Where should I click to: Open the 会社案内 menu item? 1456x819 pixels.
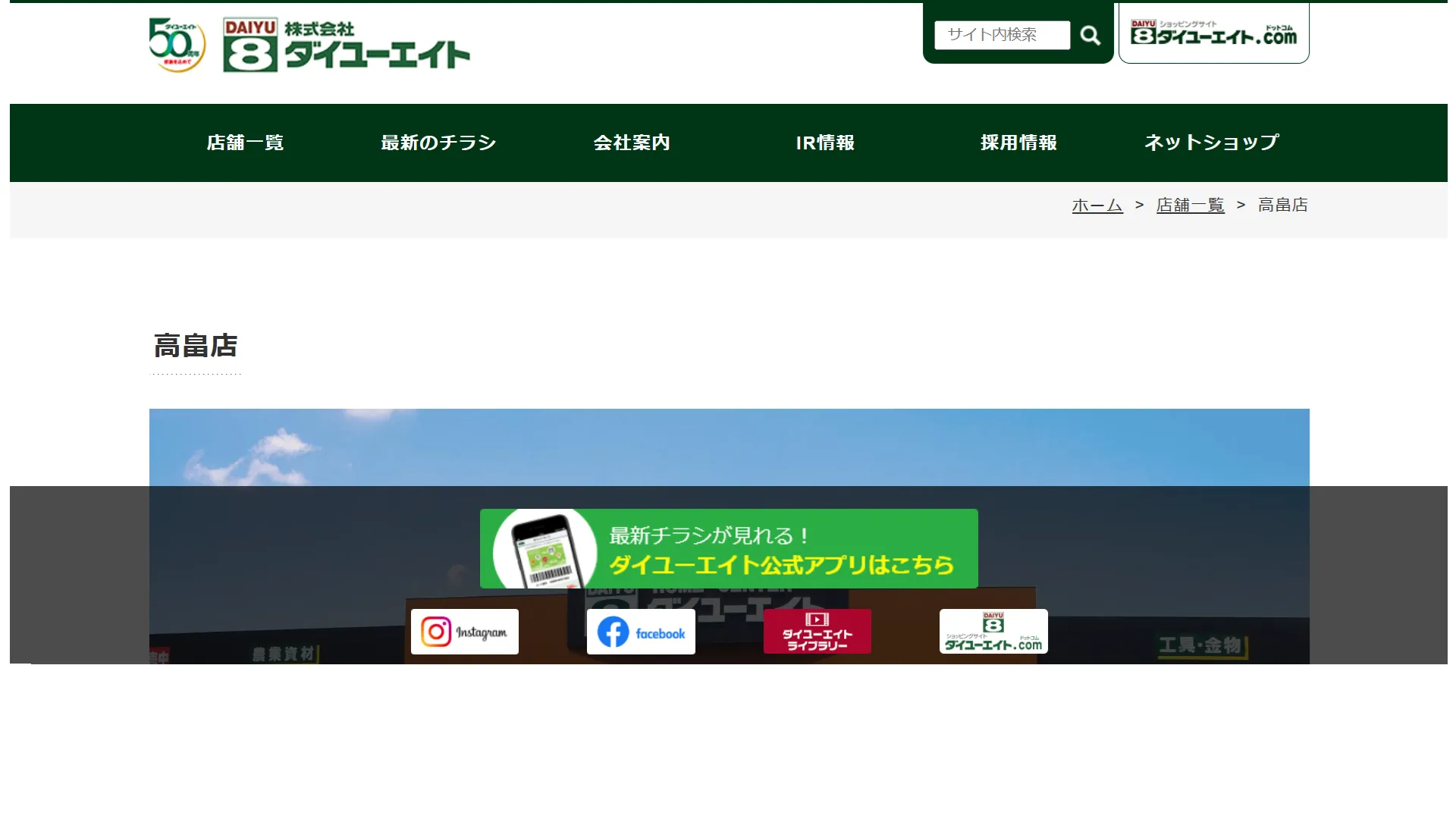(x=632, y=143)
